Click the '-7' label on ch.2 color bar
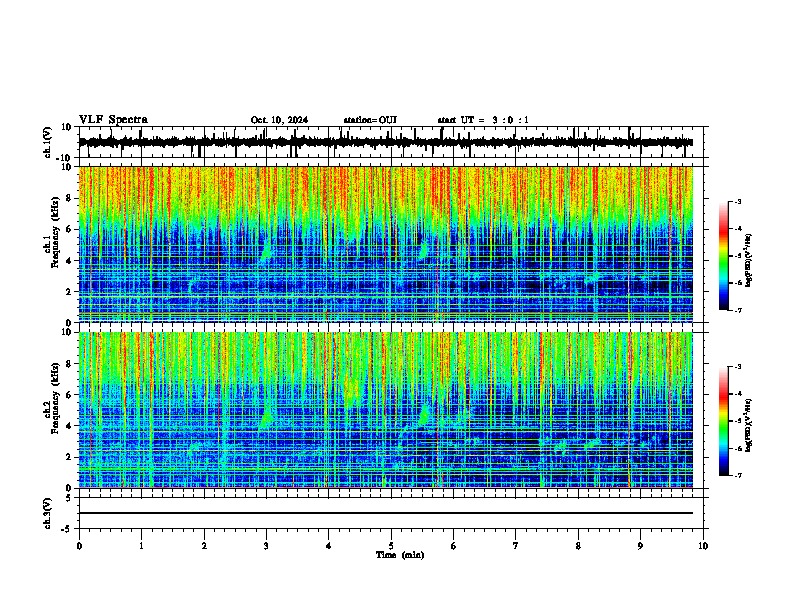 click(738, 475)
